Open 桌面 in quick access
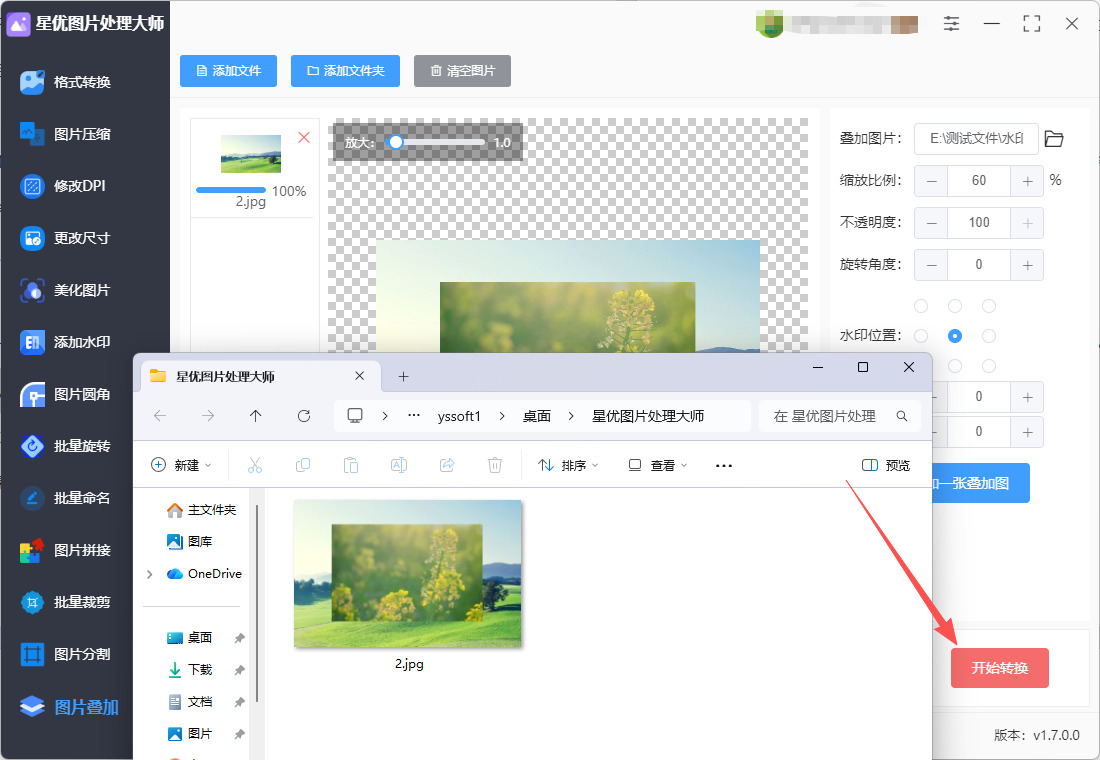 tap(189, 638)
